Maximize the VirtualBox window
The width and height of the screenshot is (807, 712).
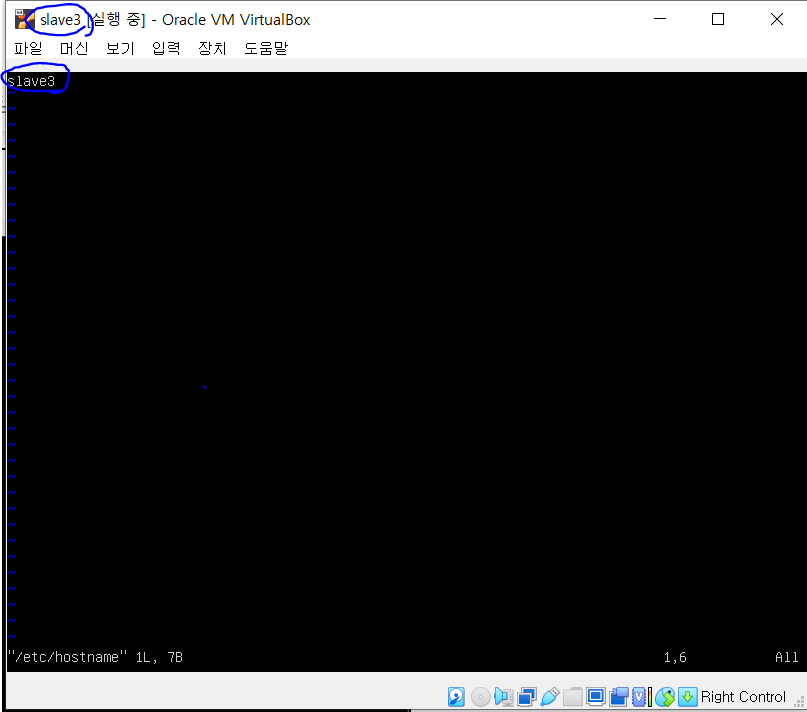click(718, 19)
